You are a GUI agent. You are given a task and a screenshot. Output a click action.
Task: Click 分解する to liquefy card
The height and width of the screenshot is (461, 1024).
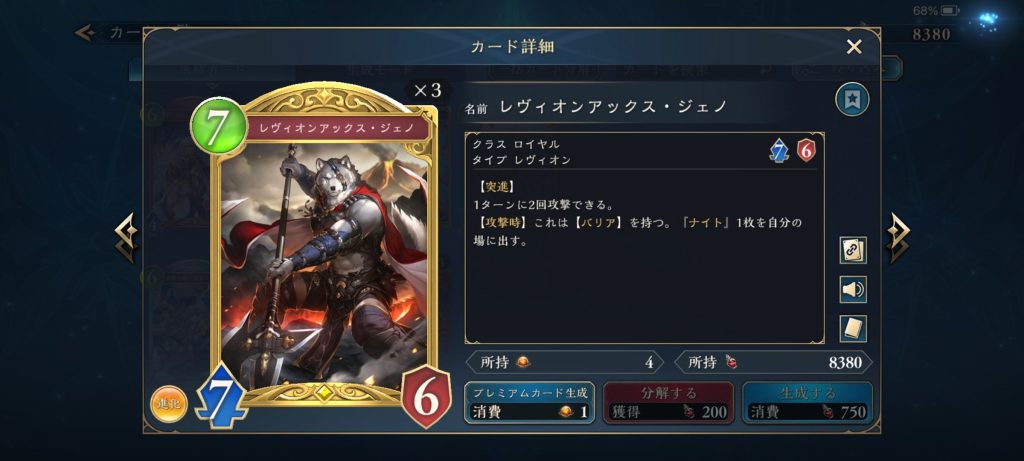pyautogui.click(x=669, y=402)
